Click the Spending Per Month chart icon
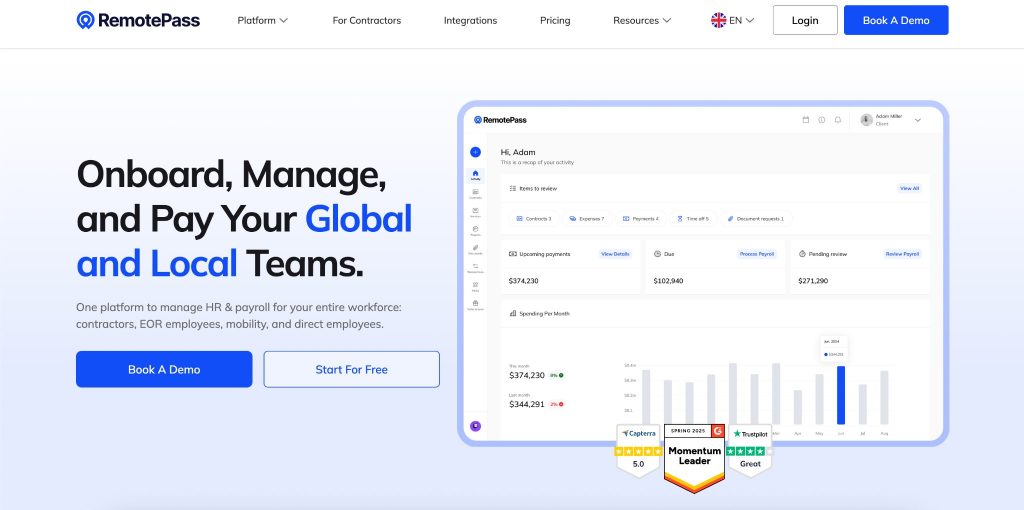 513,313
